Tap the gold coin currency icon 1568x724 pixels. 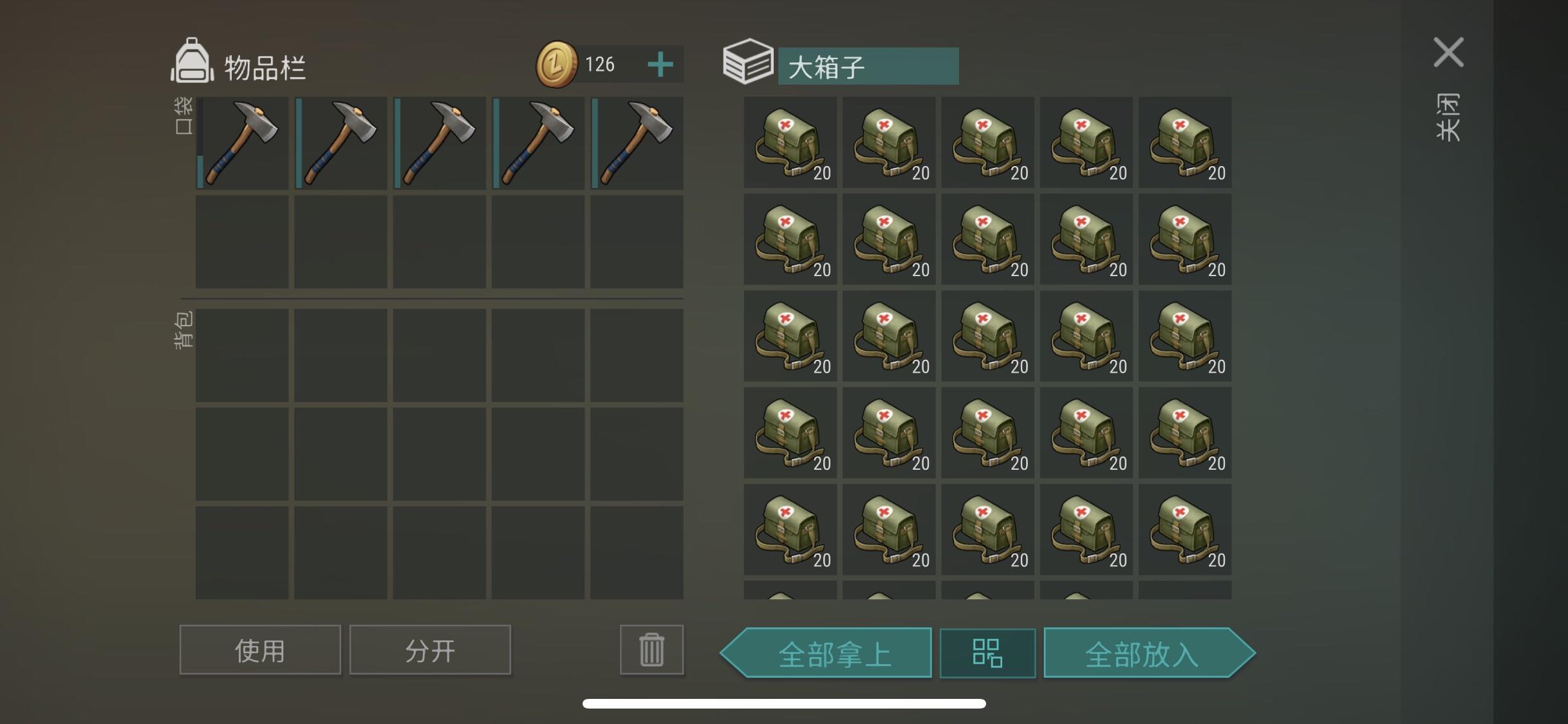coord(557,64)
